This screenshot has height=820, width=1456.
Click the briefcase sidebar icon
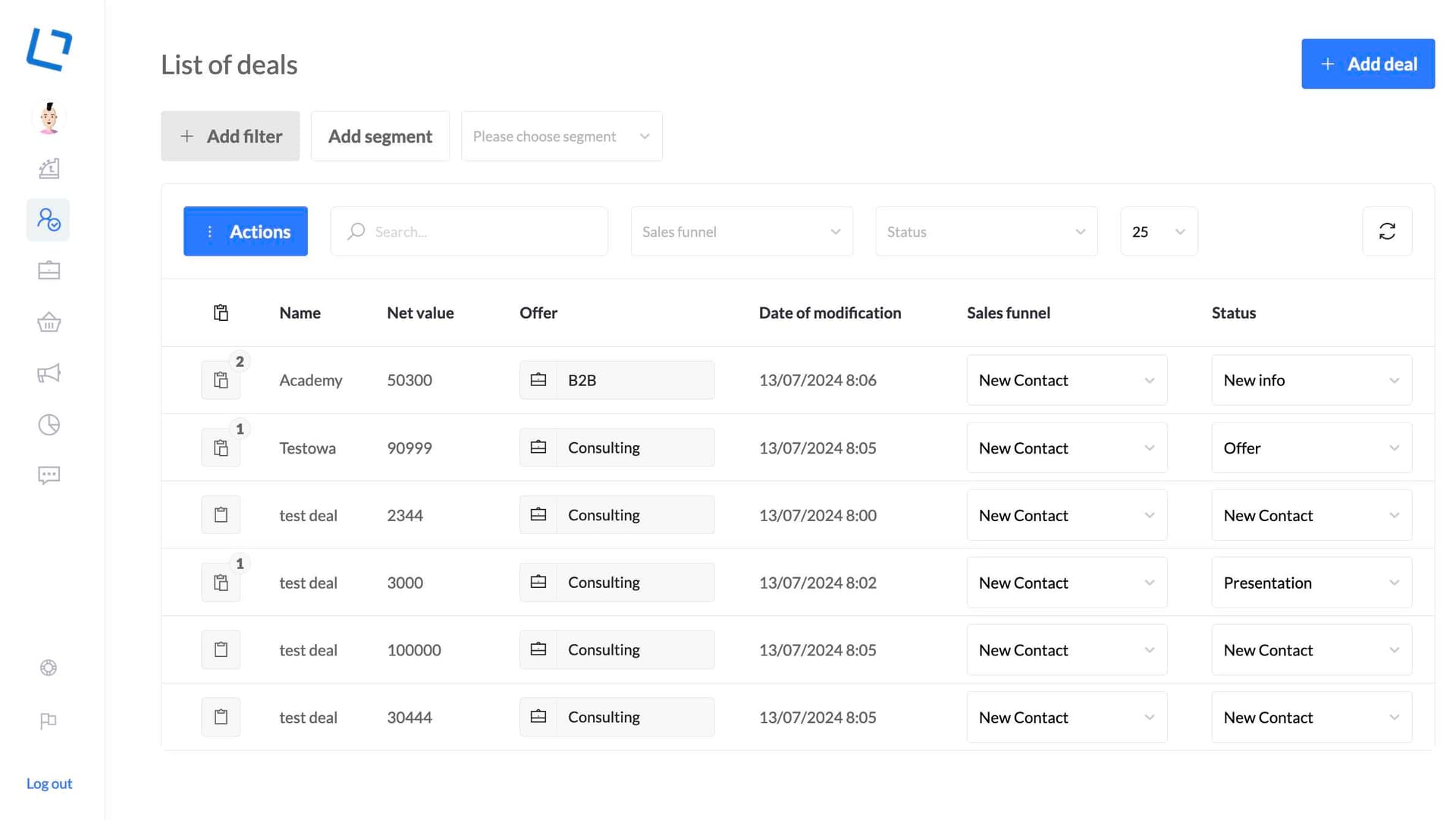click(x=49, y=271)
